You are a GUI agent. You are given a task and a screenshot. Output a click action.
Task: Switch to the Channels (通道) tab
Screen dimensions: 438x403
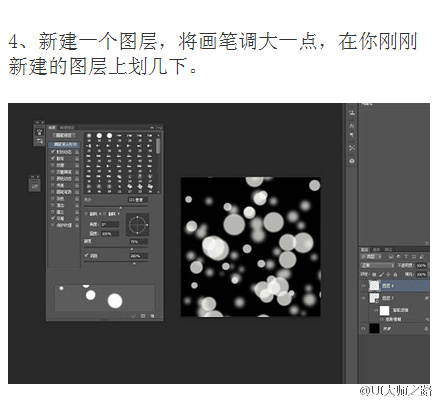click(x=376, y=249)
